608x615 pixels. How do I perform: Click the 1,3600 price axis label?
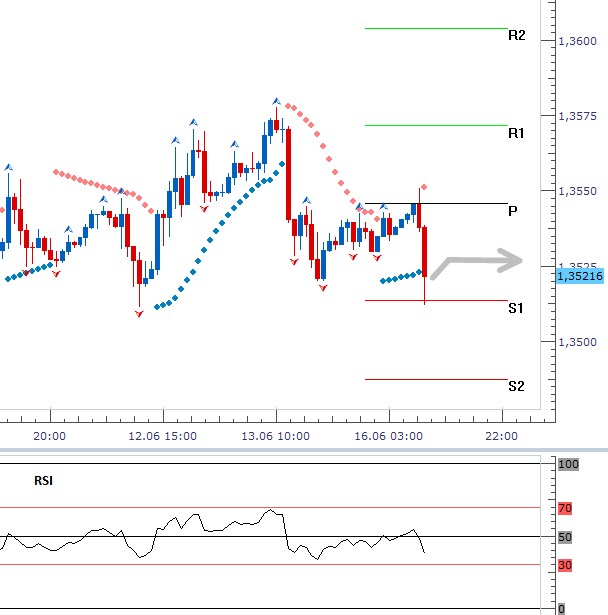tap(579, 41)
